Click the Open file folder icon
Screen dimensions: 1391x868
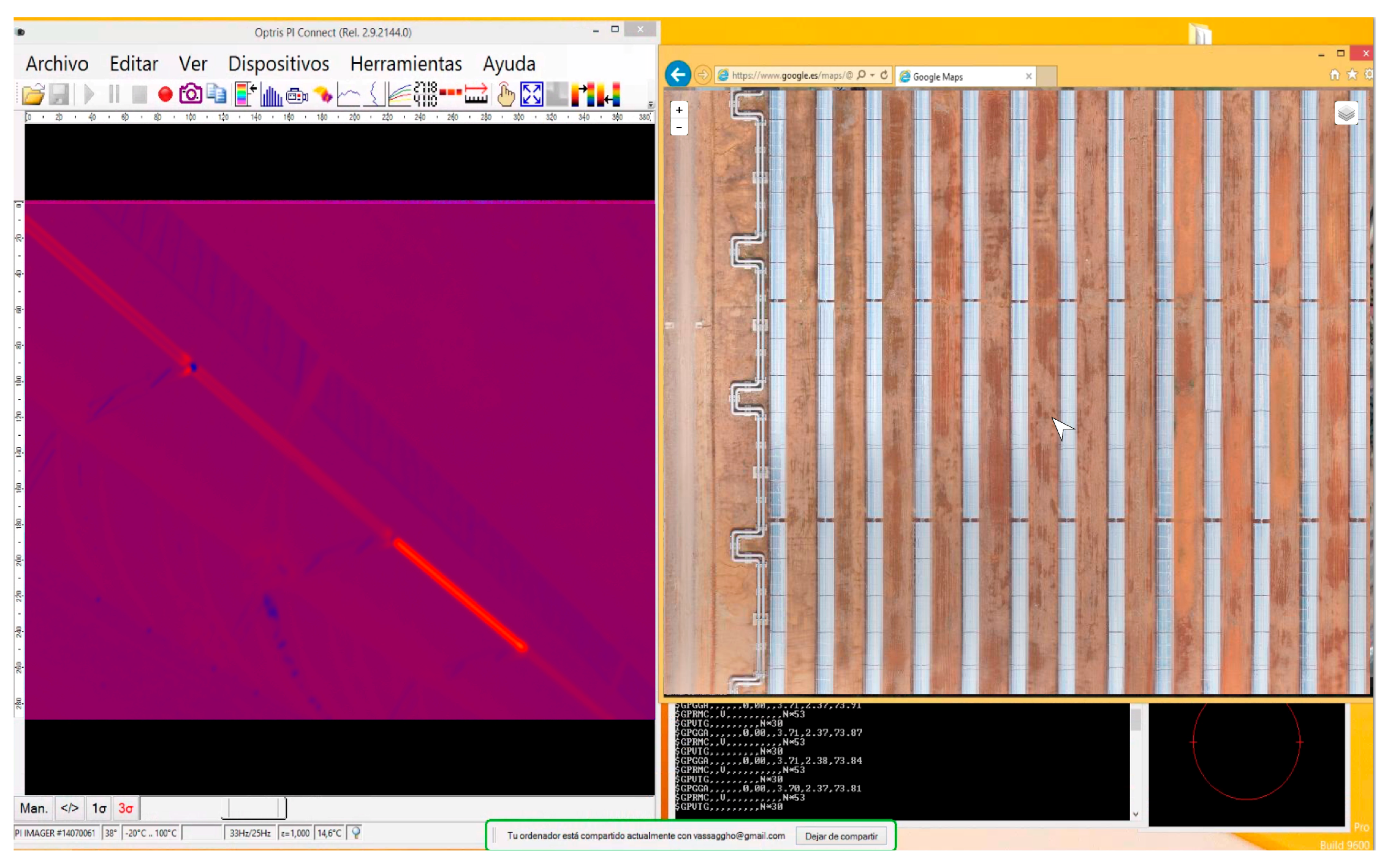(x=33, y=95)
